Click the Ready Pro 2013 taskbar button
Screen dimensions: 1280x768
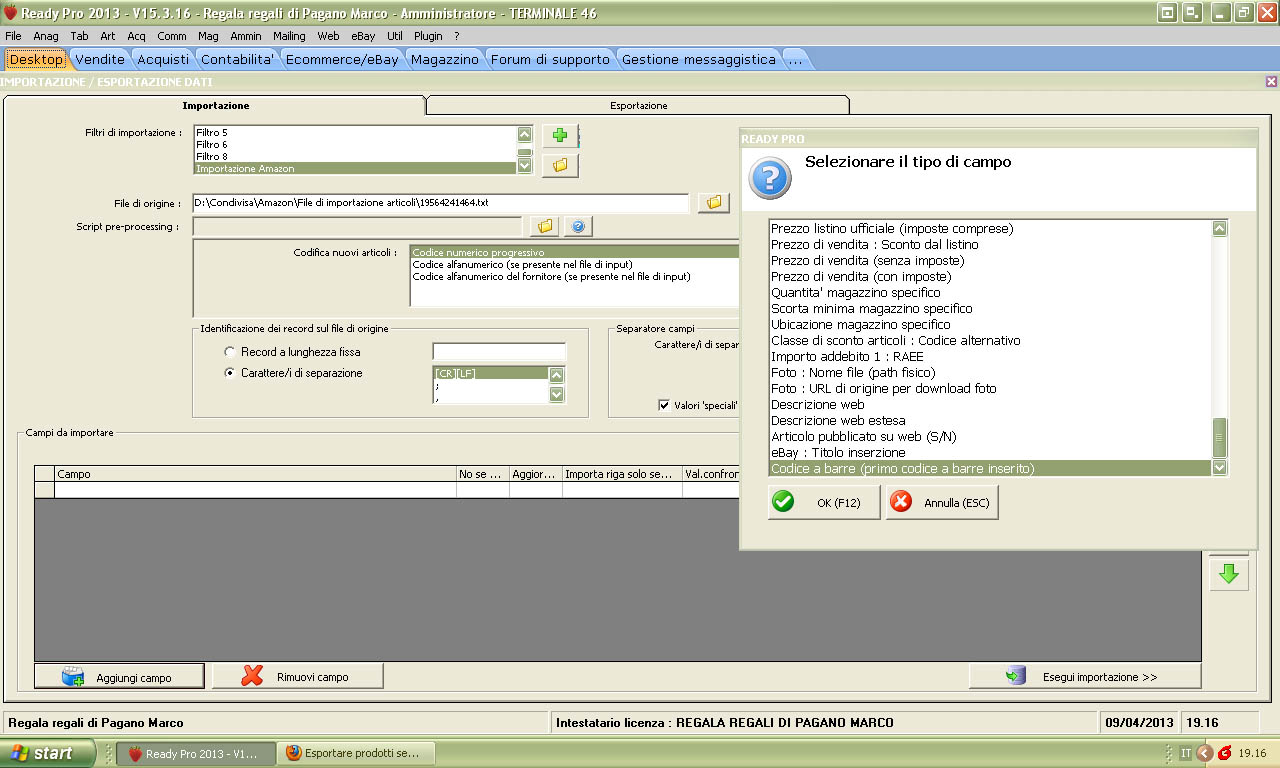point(195,753)
